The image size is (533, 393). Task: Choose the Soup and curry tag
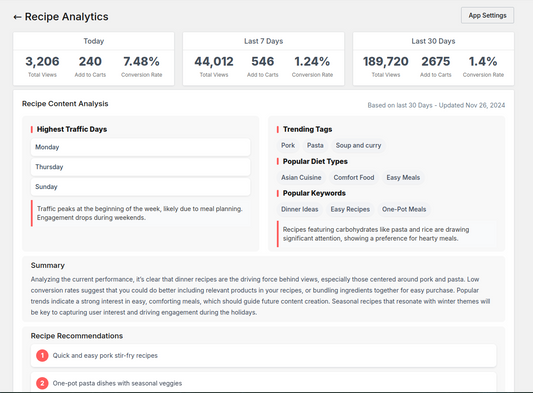coord(358,146)
